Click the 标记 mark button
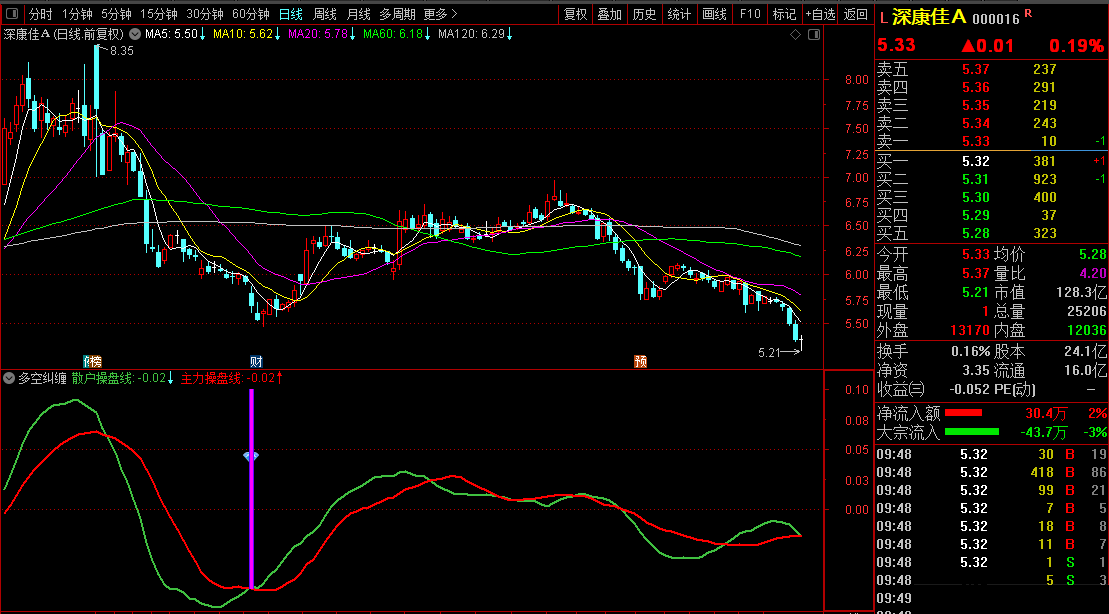Viewport: 1109px width, 614px height. pos(784,14)
